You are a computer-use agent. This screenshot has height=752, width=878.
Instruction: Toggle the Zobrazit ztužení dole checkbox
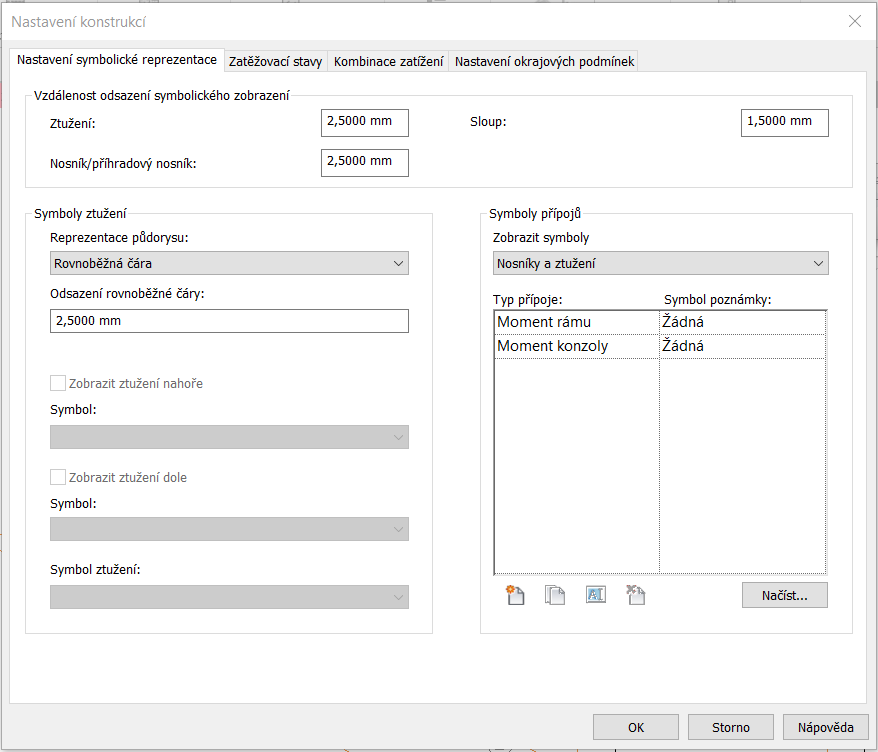[x=58, y=477]
